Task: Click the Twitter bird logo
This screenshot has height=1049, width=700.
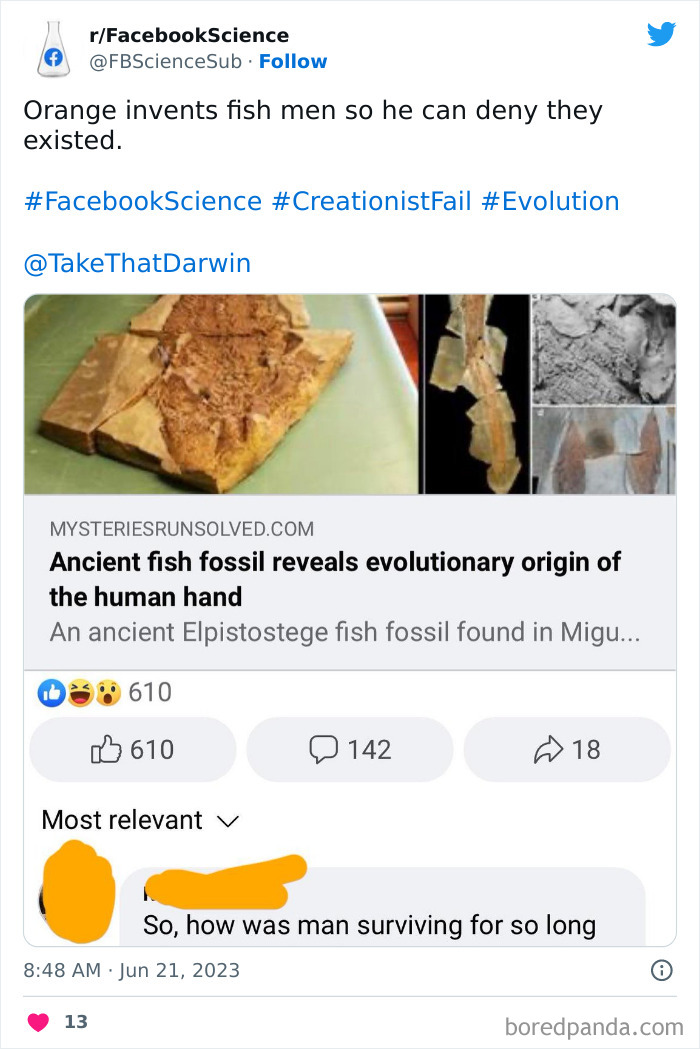Action: pos(662,33)
